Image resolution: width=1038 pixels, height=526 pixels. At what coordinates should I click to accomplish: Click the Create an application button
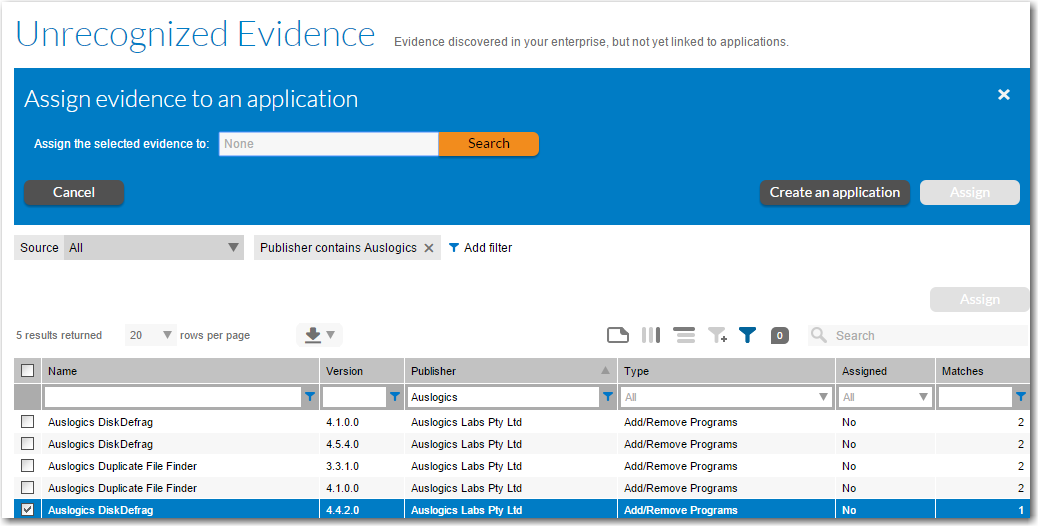[x=835, y=193]
